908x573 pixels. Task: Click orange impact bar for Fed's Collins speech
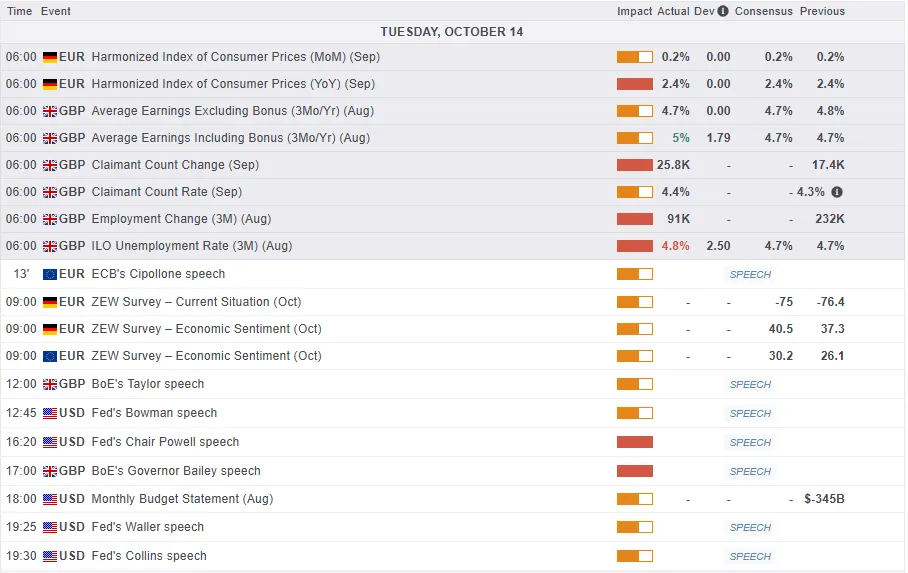point(634,556)
